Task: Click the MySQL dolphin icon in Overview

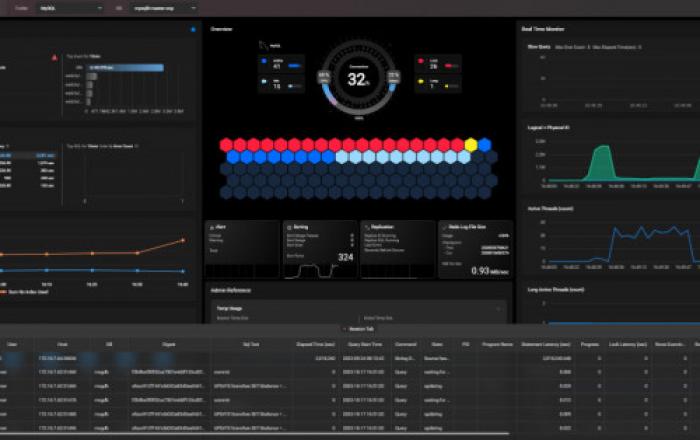Action: (263, 45)
